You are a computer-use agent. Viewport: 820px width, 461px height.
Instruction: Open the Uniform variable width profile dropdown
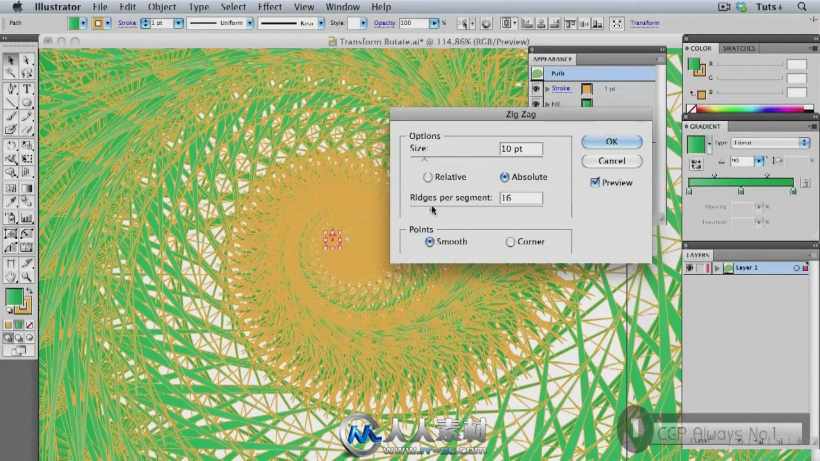pos(250,24)
